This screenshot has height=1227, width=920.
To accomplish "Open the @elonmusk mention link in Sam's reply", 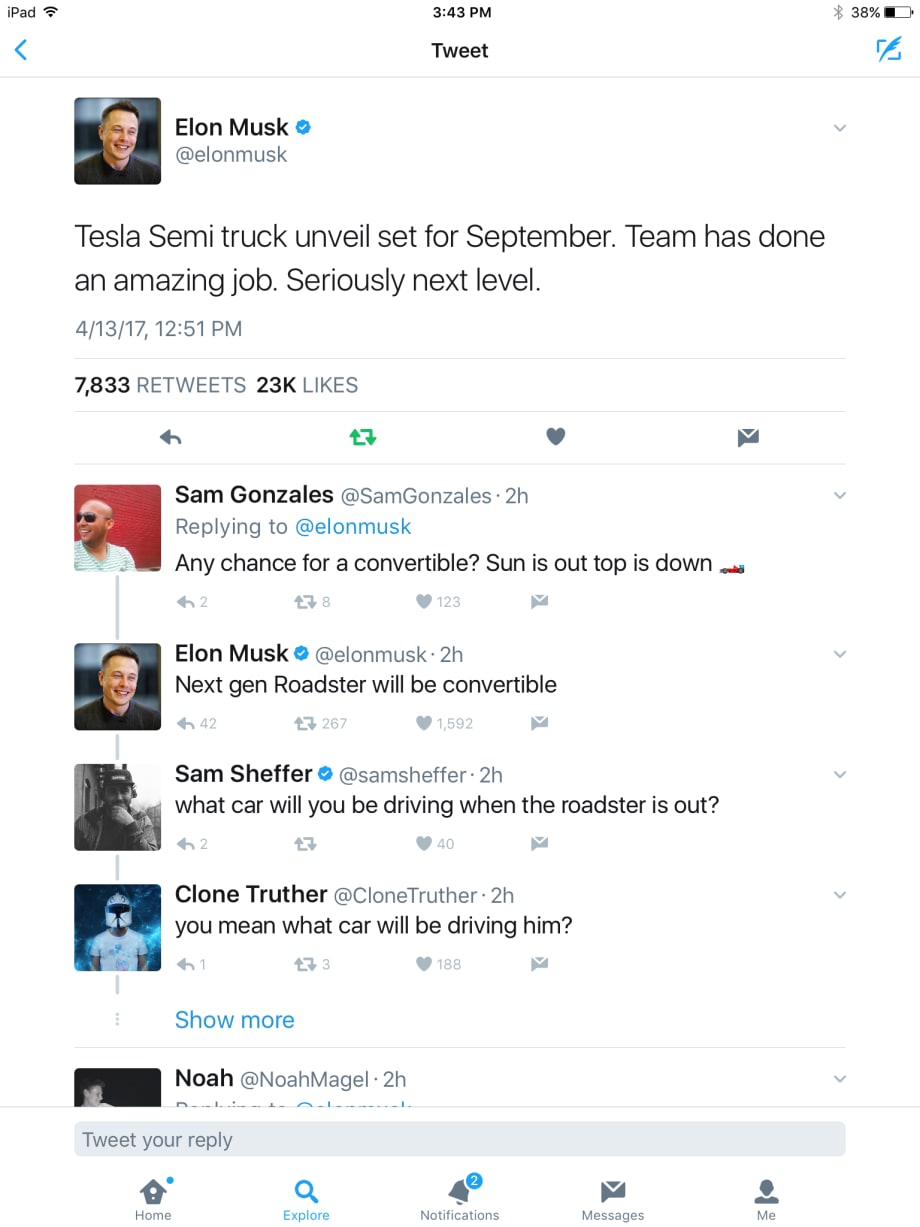I will click(x=353, y=527).
